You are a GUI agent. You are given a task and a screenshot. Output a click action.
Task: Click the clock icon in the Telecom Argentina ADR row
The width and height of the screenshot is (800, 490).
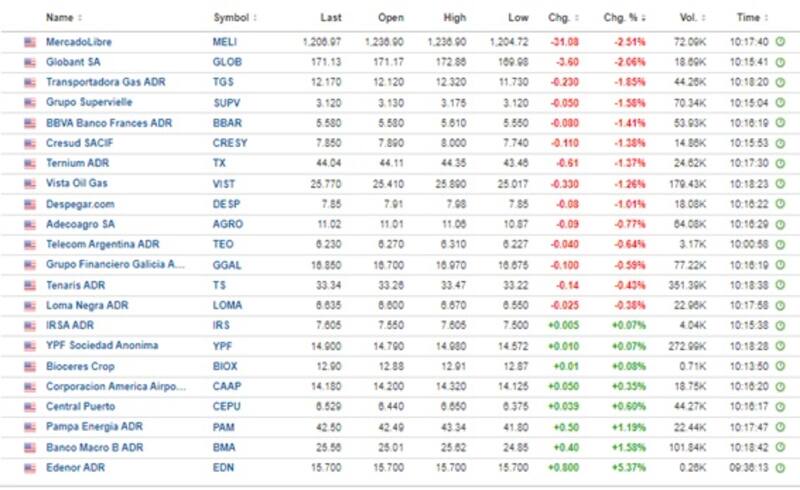tap(780, 244)
